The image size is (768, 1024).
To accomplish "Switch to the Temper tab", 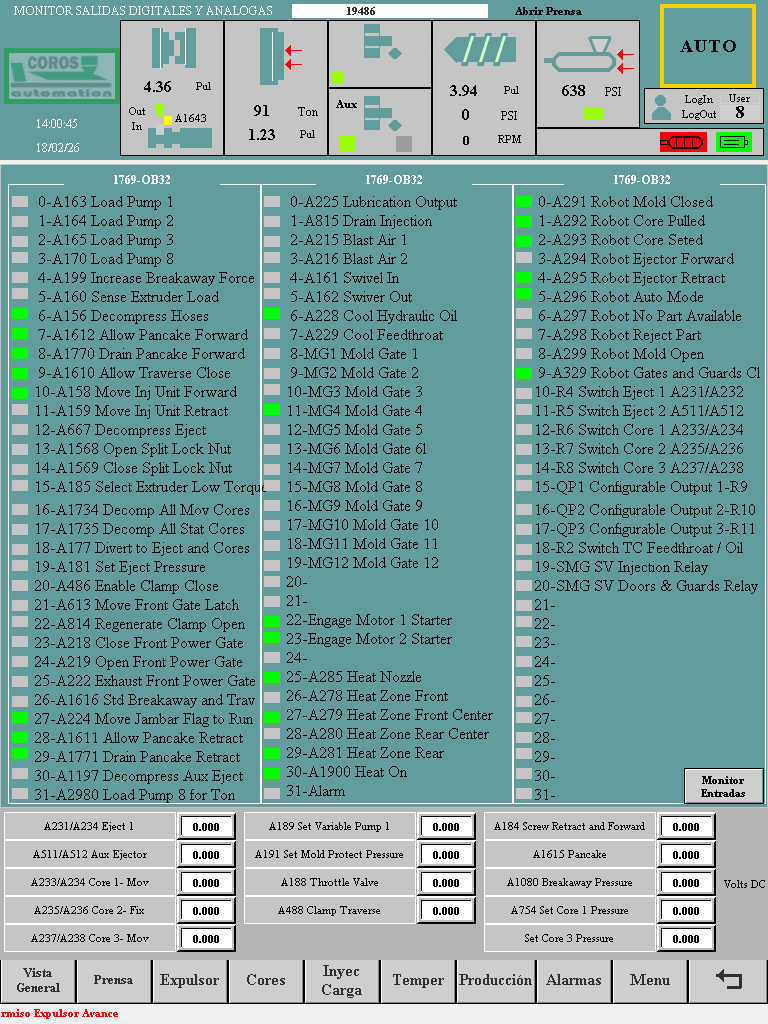I will (418, 980).
